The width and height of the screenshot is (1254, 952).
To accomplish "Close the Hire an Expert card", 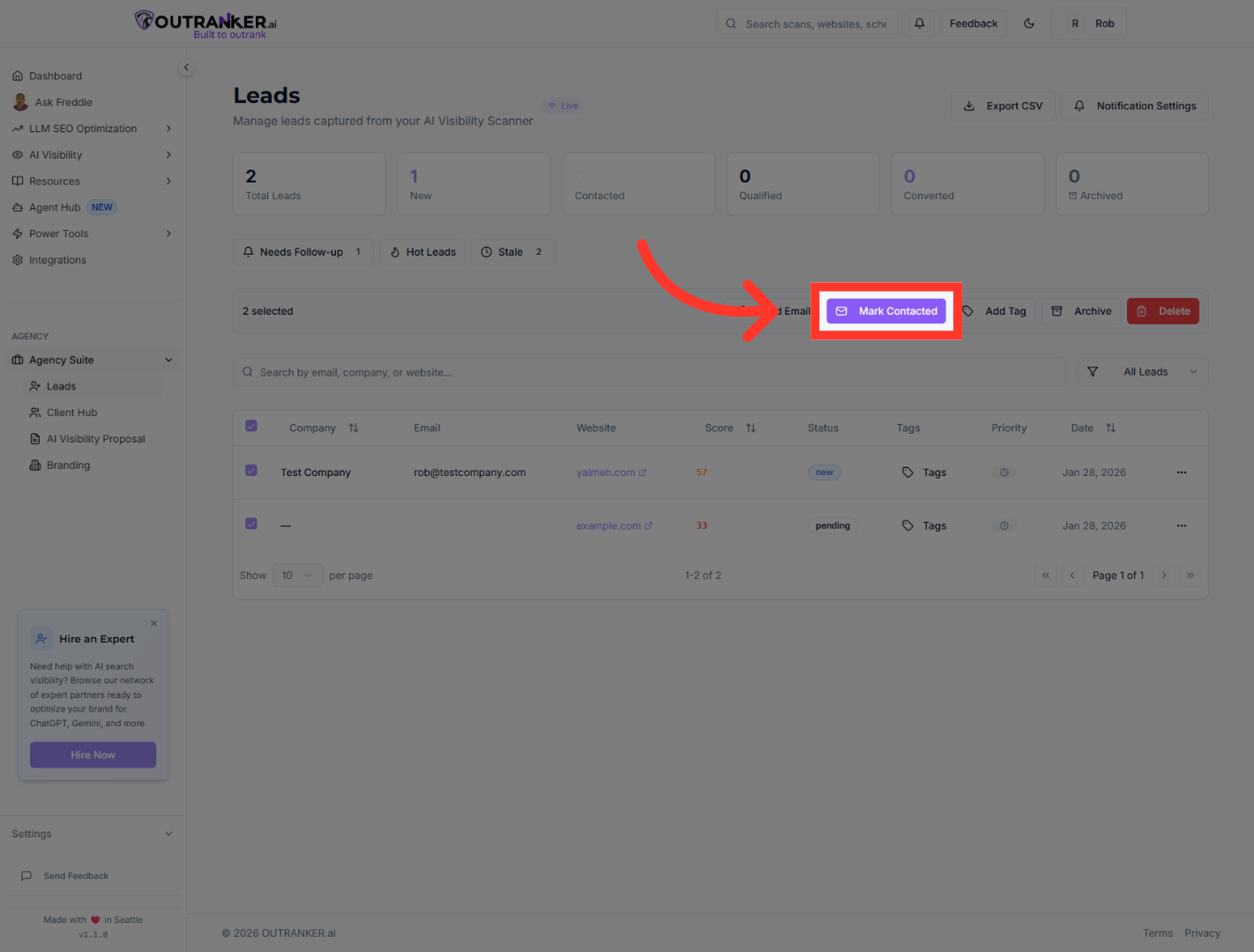I will pyautogui.click(x=154, y=623).
